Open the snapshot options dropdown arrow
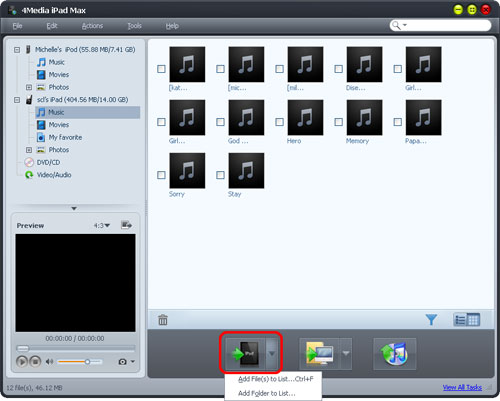Image resolution: width=500 pixels, height=401 pixels. click(x=133, y=361)
